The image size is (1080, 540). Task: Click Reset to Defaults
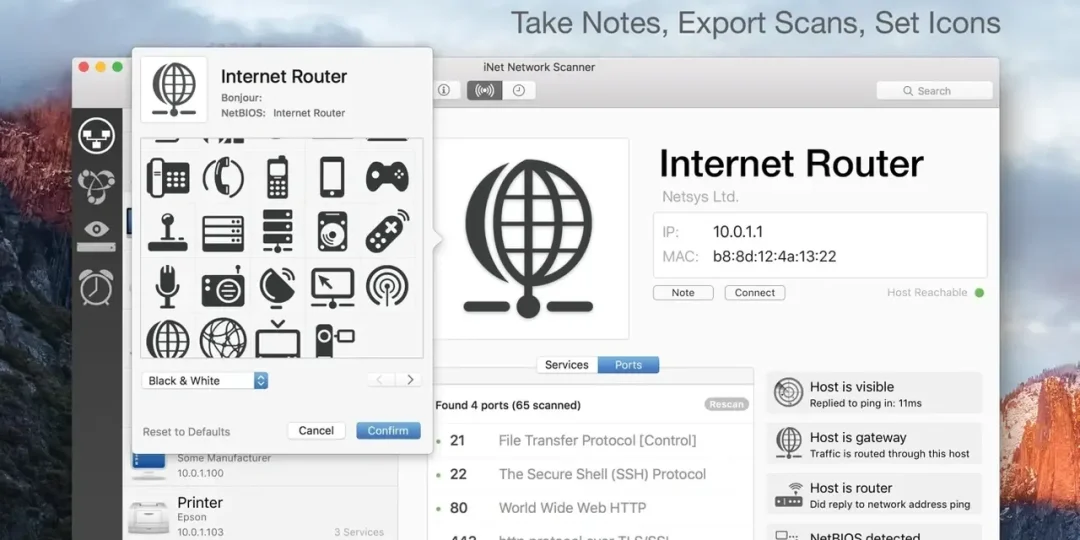coord(186,432)
